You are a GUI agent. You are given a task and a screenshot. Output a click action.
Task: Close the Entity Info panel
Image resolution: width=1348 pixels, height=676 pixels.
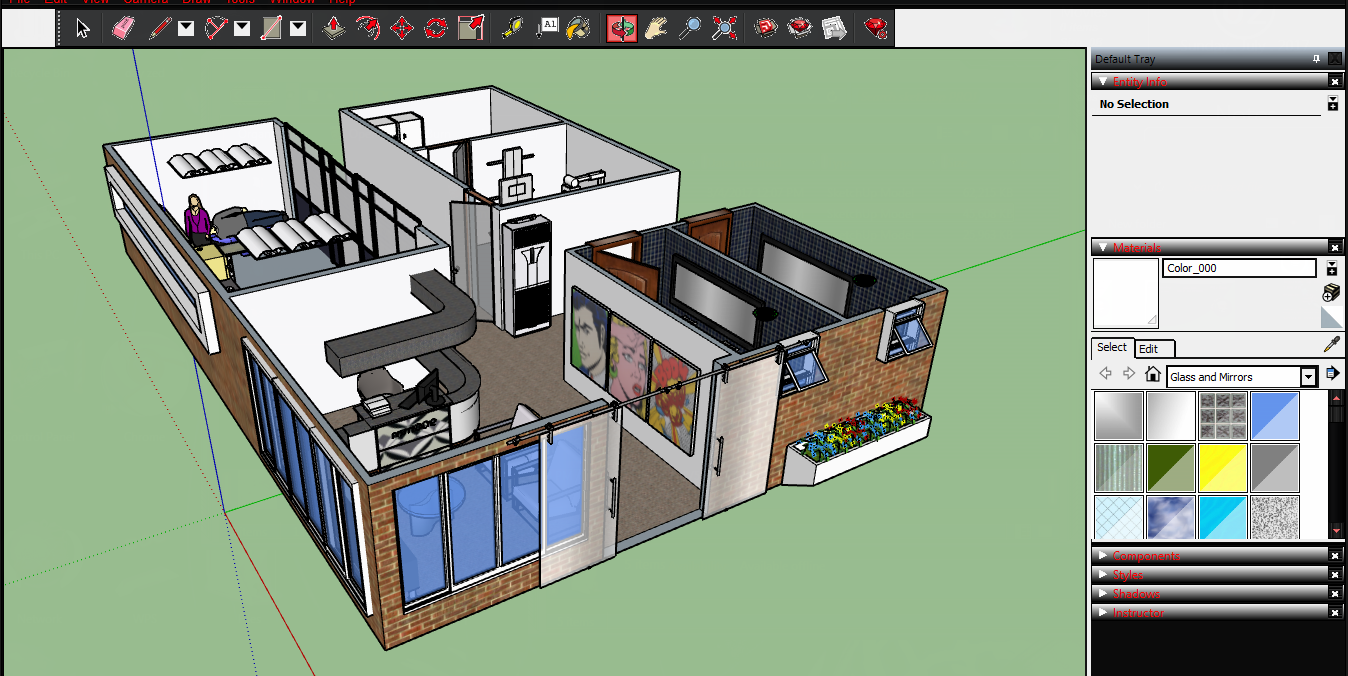(x=1334, y=81)
